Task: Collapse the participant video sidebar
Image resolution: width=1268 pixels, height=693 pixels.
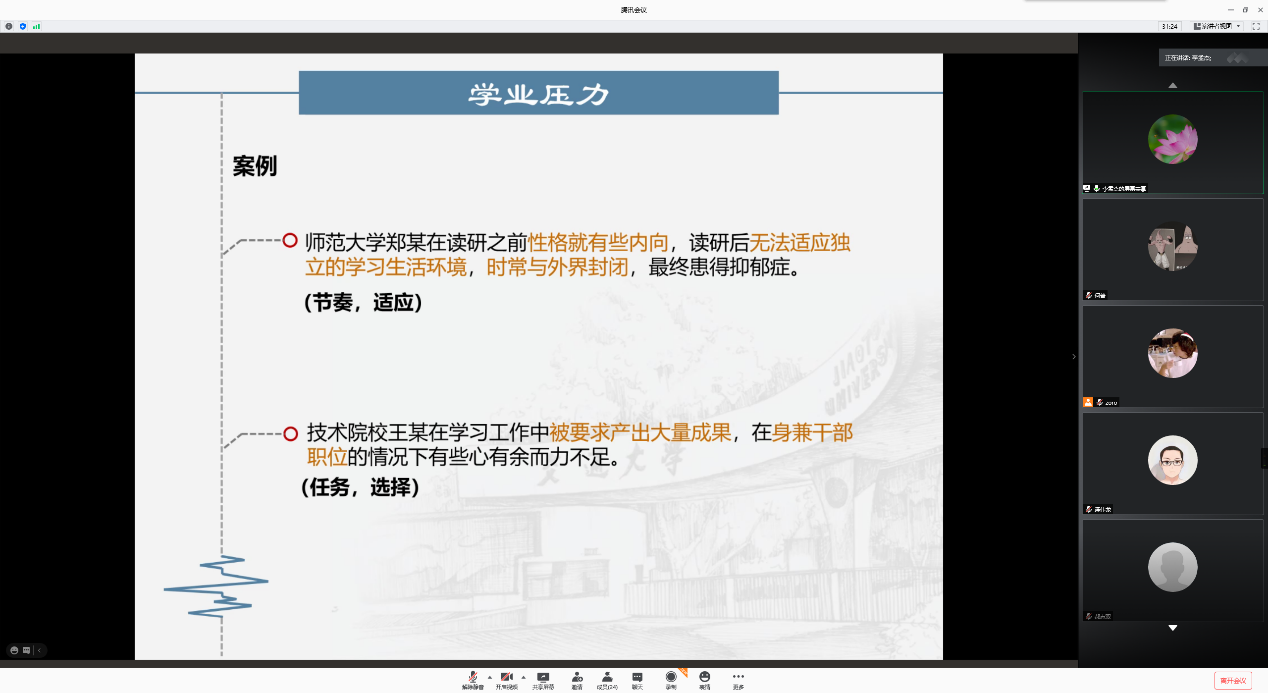Action: (1074, 356)
